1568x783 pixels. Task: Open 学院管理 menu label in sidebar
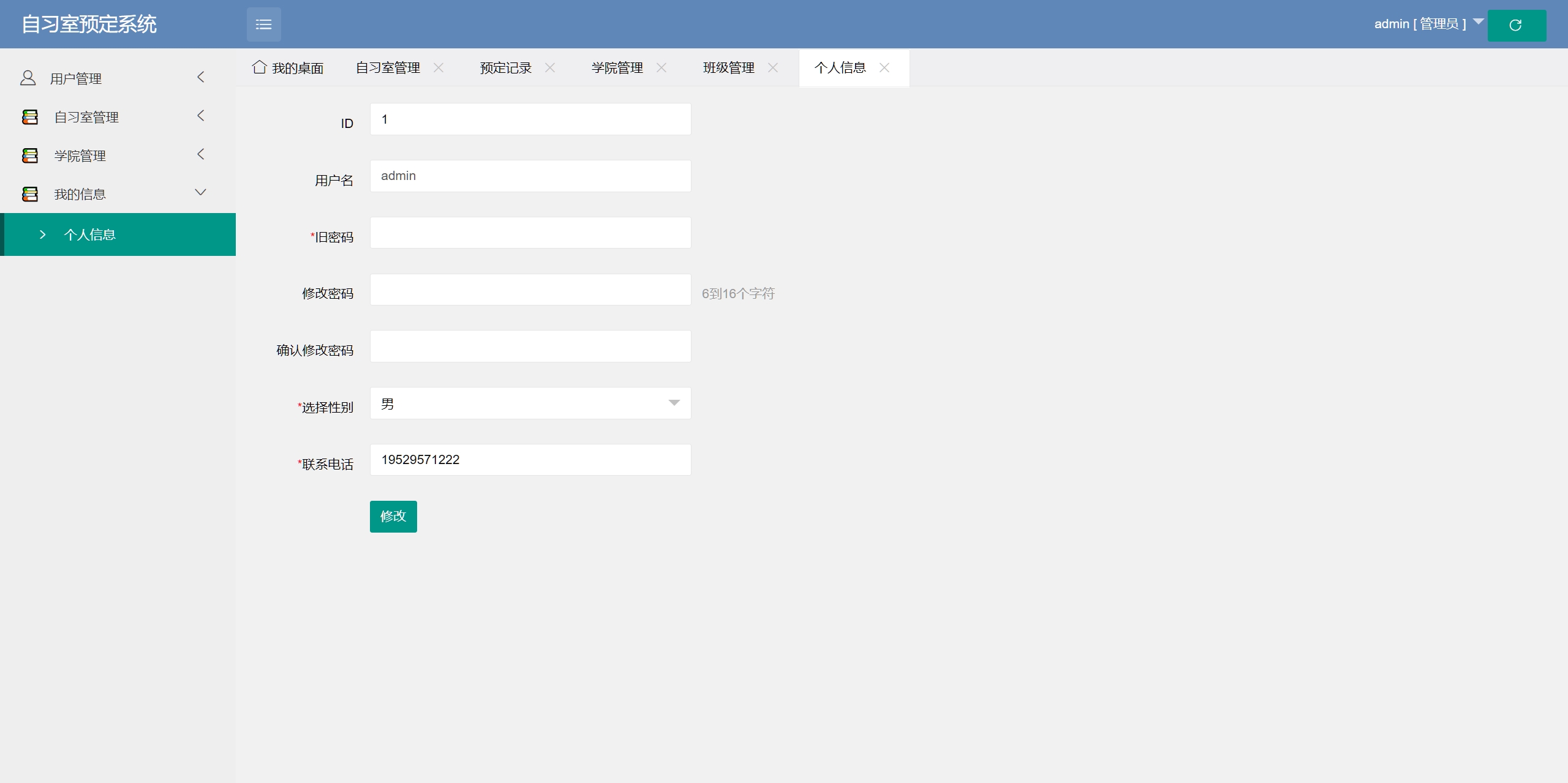click(x=80, y=155)
